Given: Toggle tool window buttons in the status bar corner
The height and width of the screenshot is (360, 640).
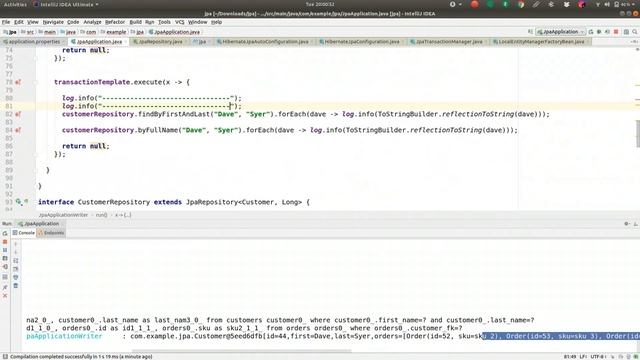Looking at the screenshot, I should [5, 356].
